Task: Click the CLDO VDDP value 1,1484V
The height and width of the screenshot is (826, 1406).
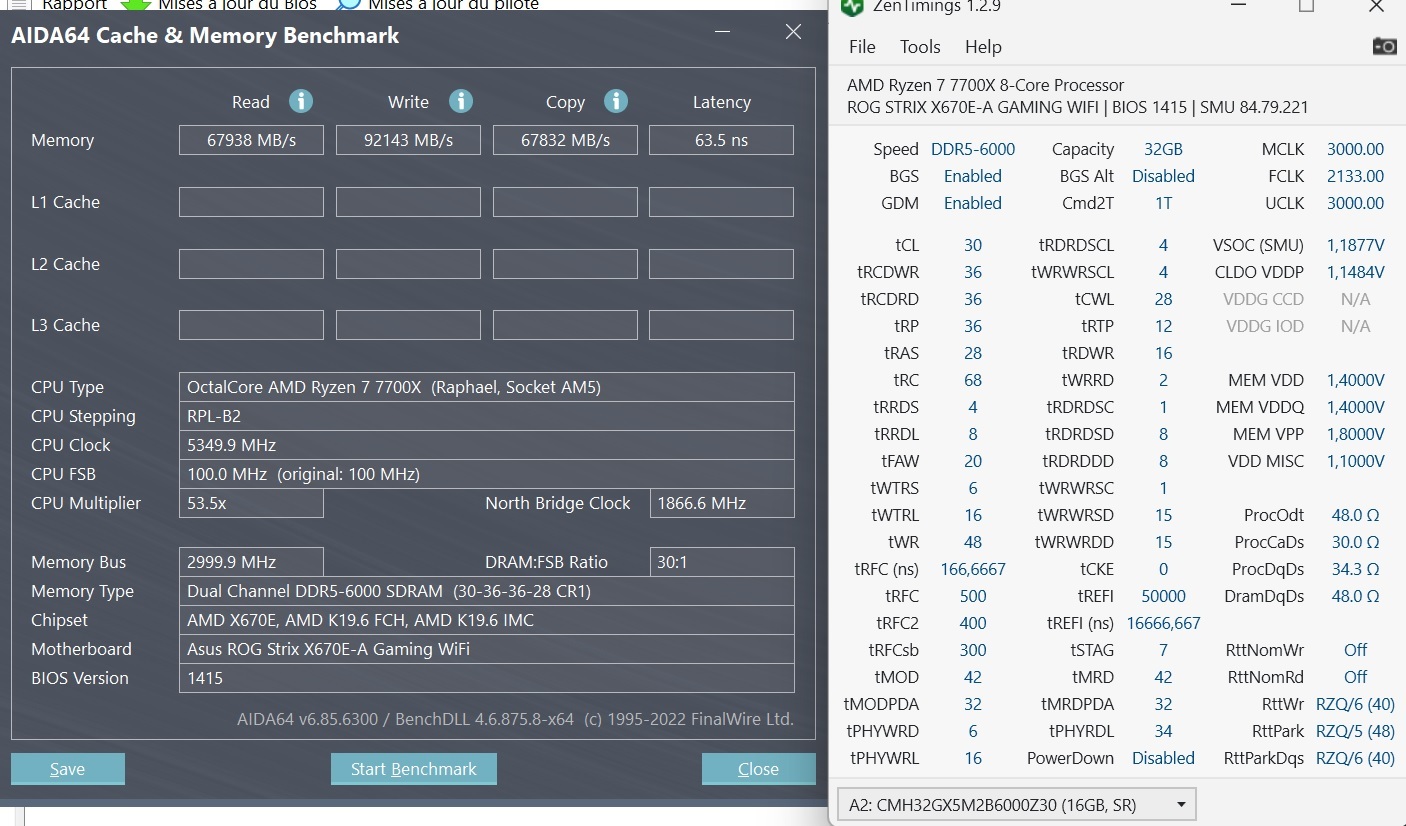Action: point(1355,272)
